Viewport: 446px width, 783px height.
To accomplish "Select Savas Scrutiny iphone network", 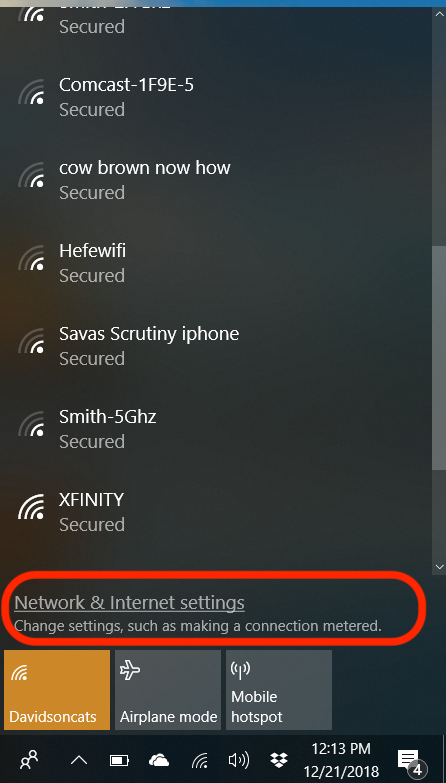I will [216, 346].
